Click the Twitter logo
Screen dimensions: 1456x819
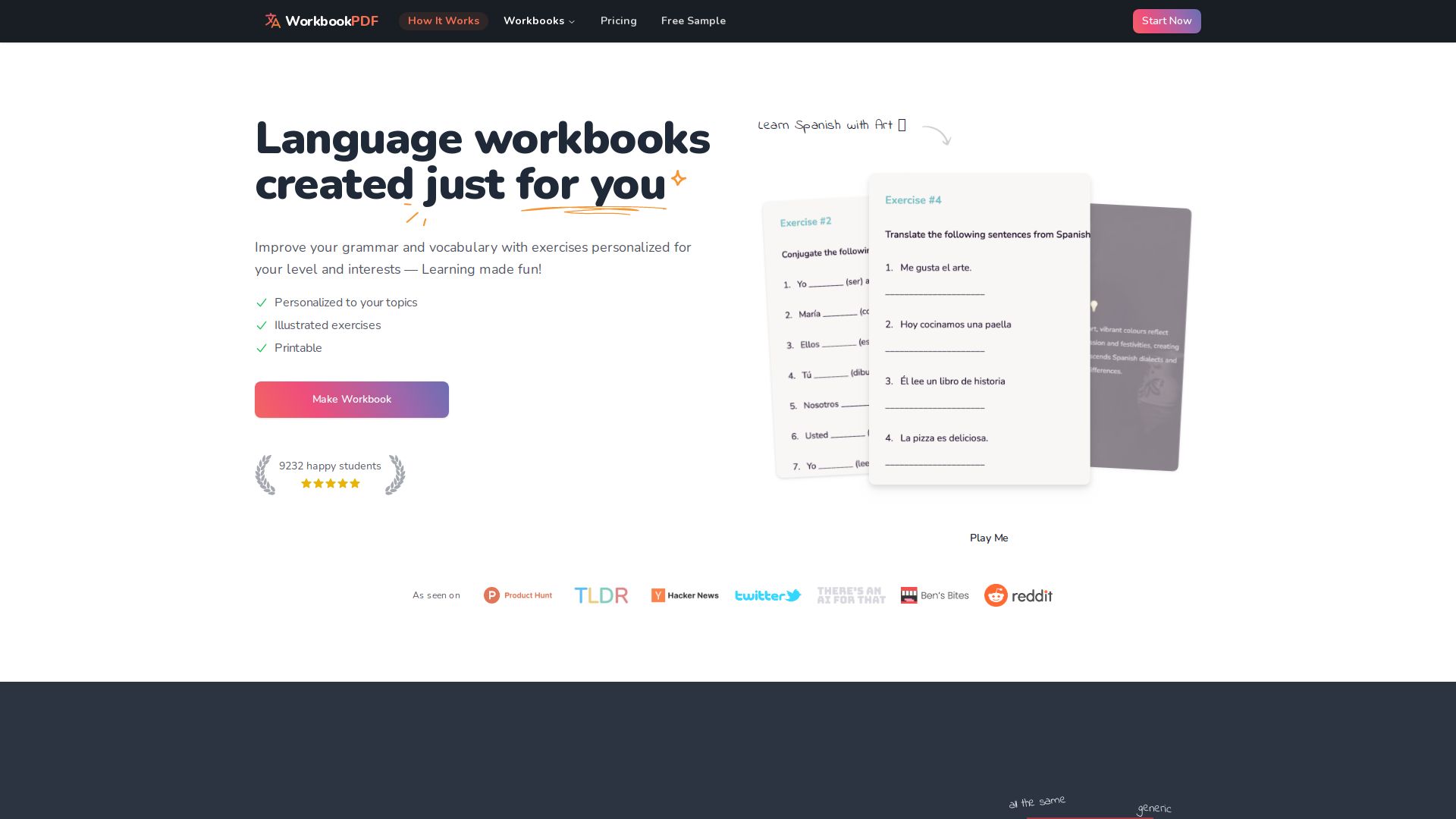pos(768,595)
